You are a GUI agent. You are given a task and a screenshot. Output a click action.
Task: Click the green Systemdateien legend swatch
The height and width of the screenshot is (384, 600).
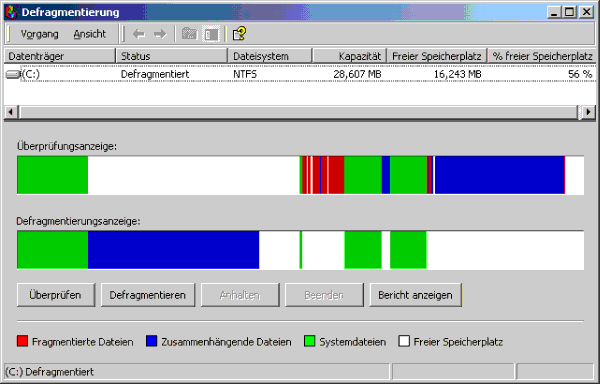310,341
